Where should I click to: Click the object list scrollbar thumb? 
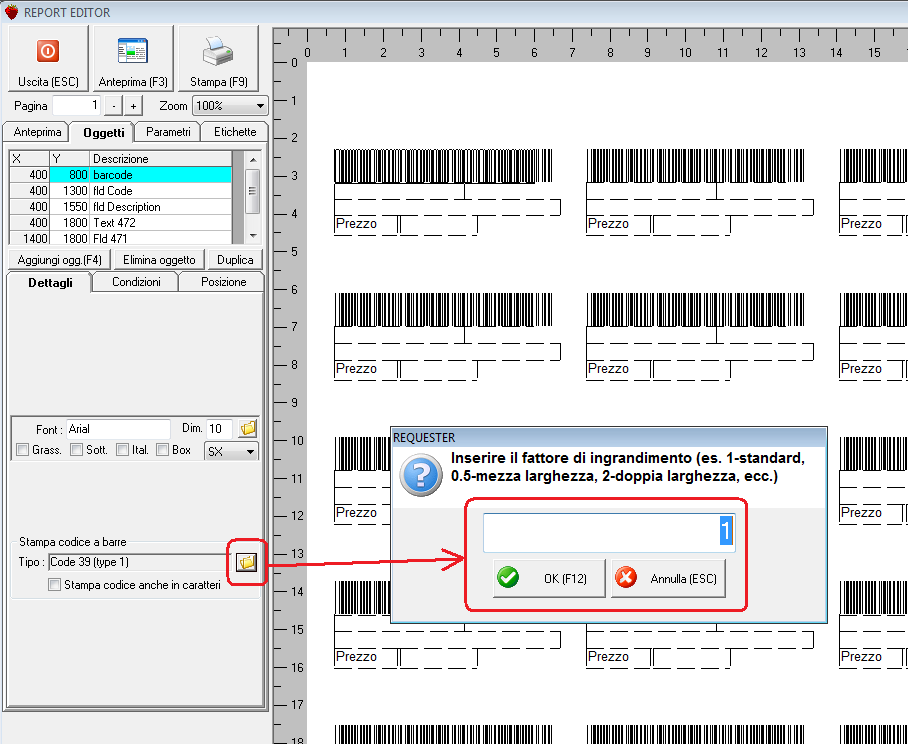252,191
